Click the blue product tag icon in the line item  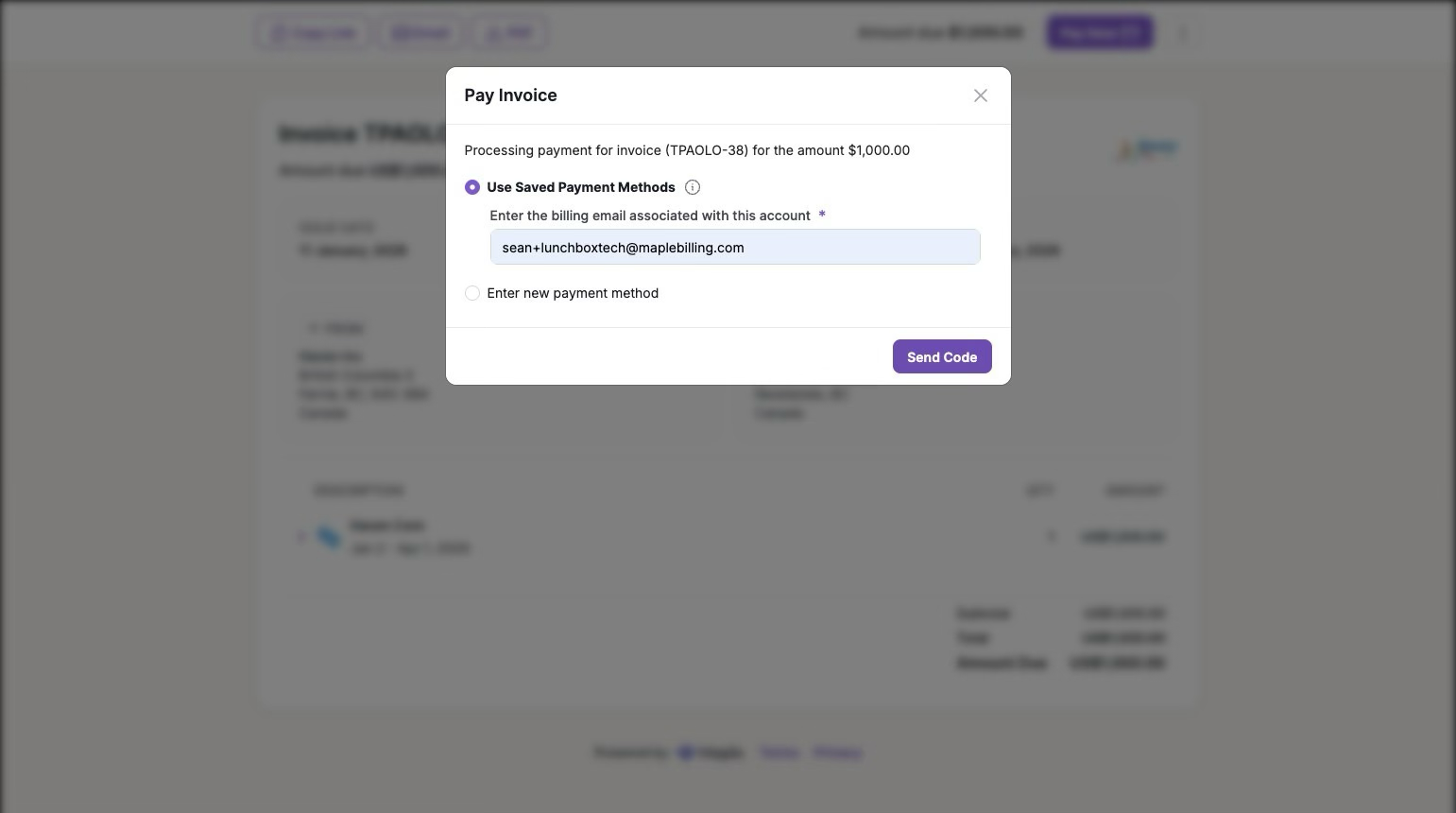(x=329, y=537)
